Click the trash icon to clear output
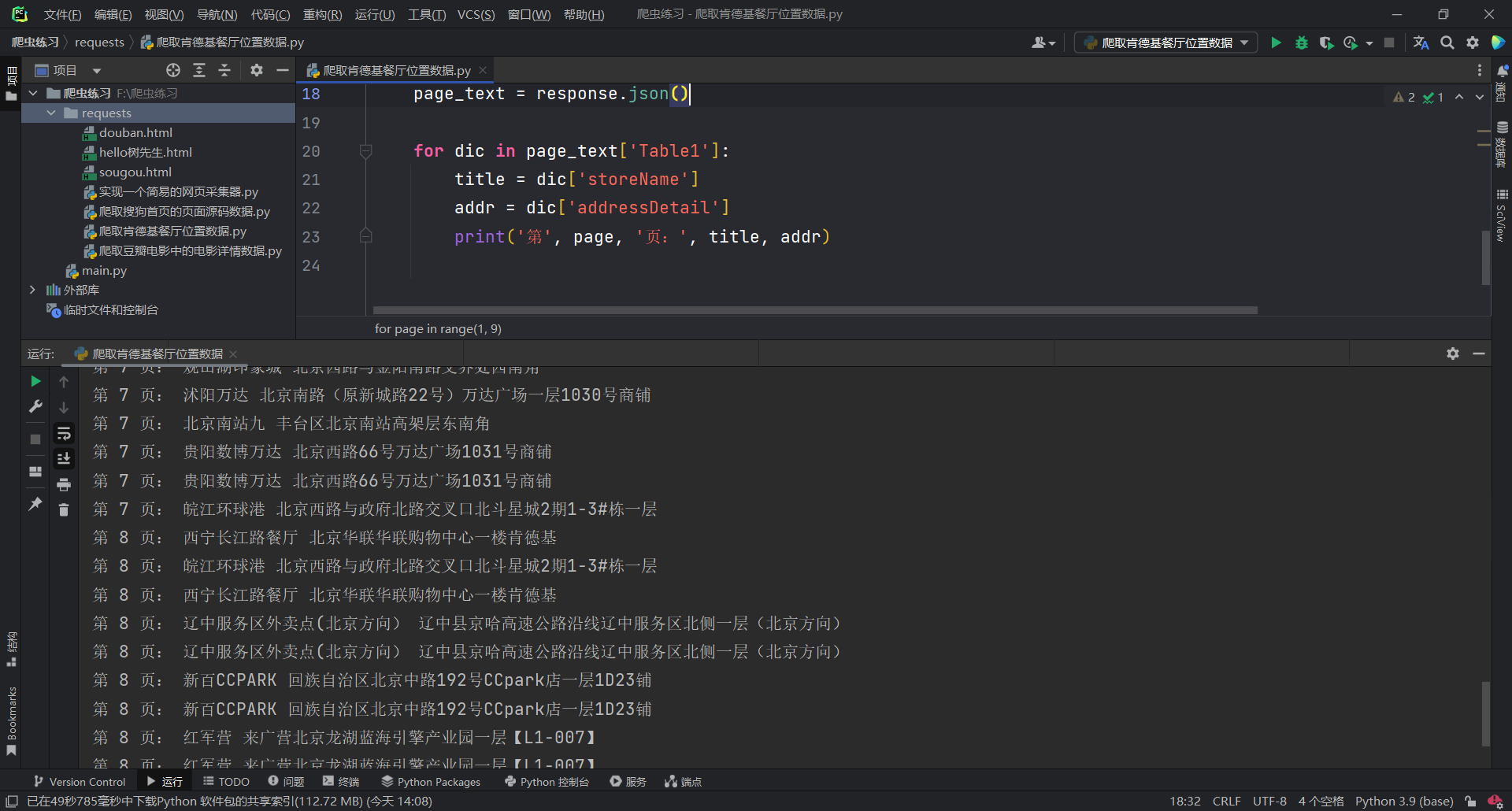This screenshot has width=1512, height=811. (x=64, y=510)
